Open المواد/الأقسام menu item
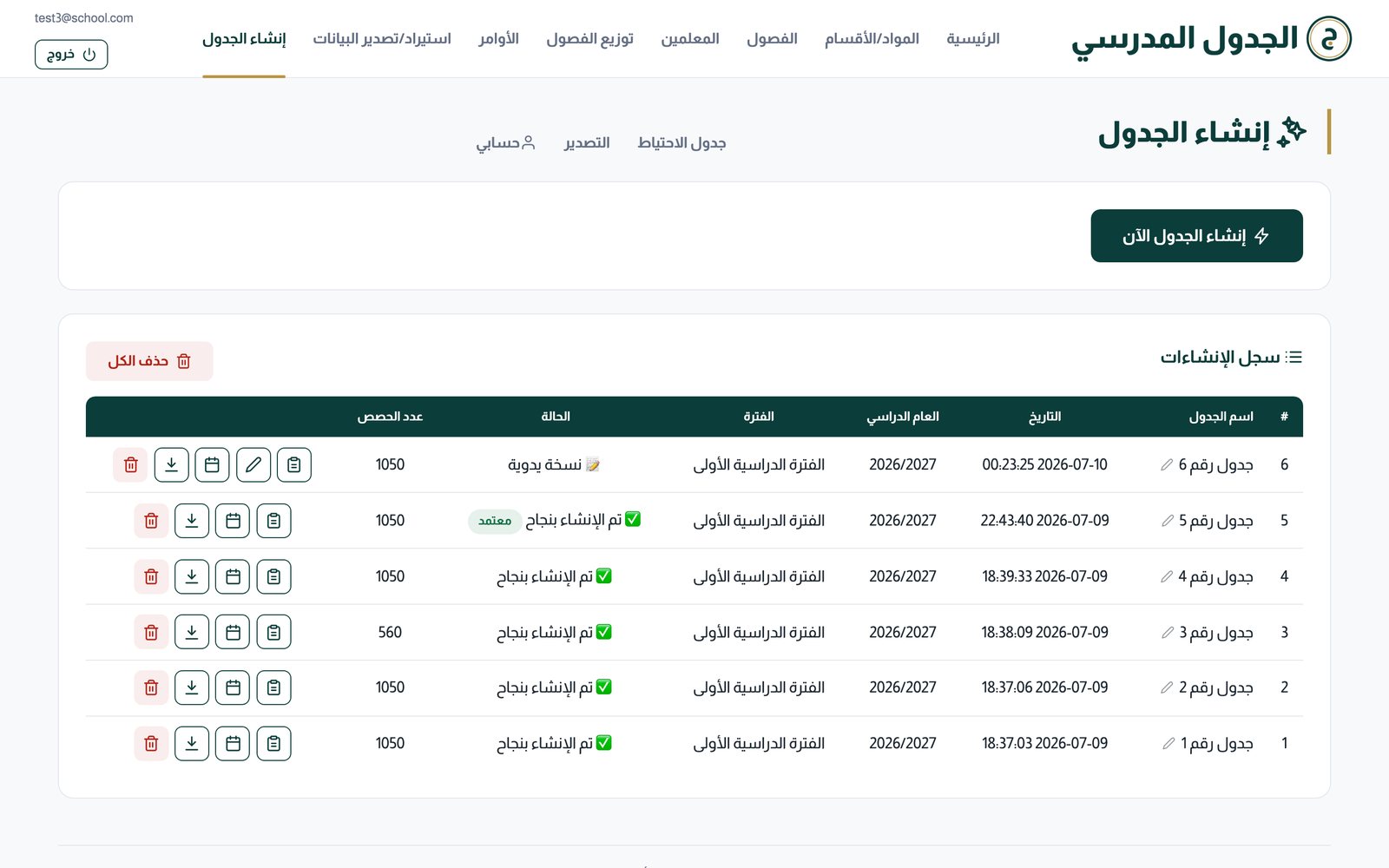Image resolution: width=1389 pixels, height=868 pixels. coord(872,39)
